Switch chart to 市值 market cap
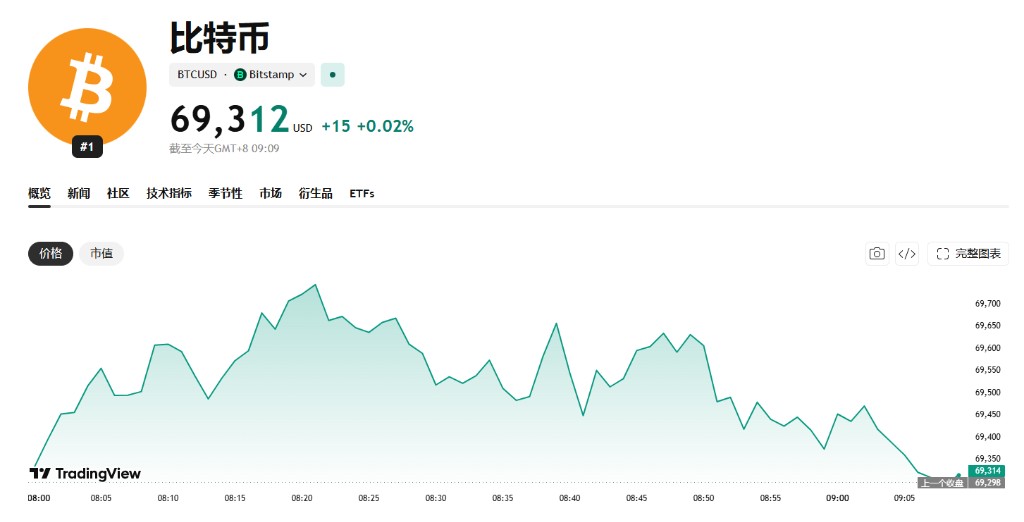 (101, 253)
